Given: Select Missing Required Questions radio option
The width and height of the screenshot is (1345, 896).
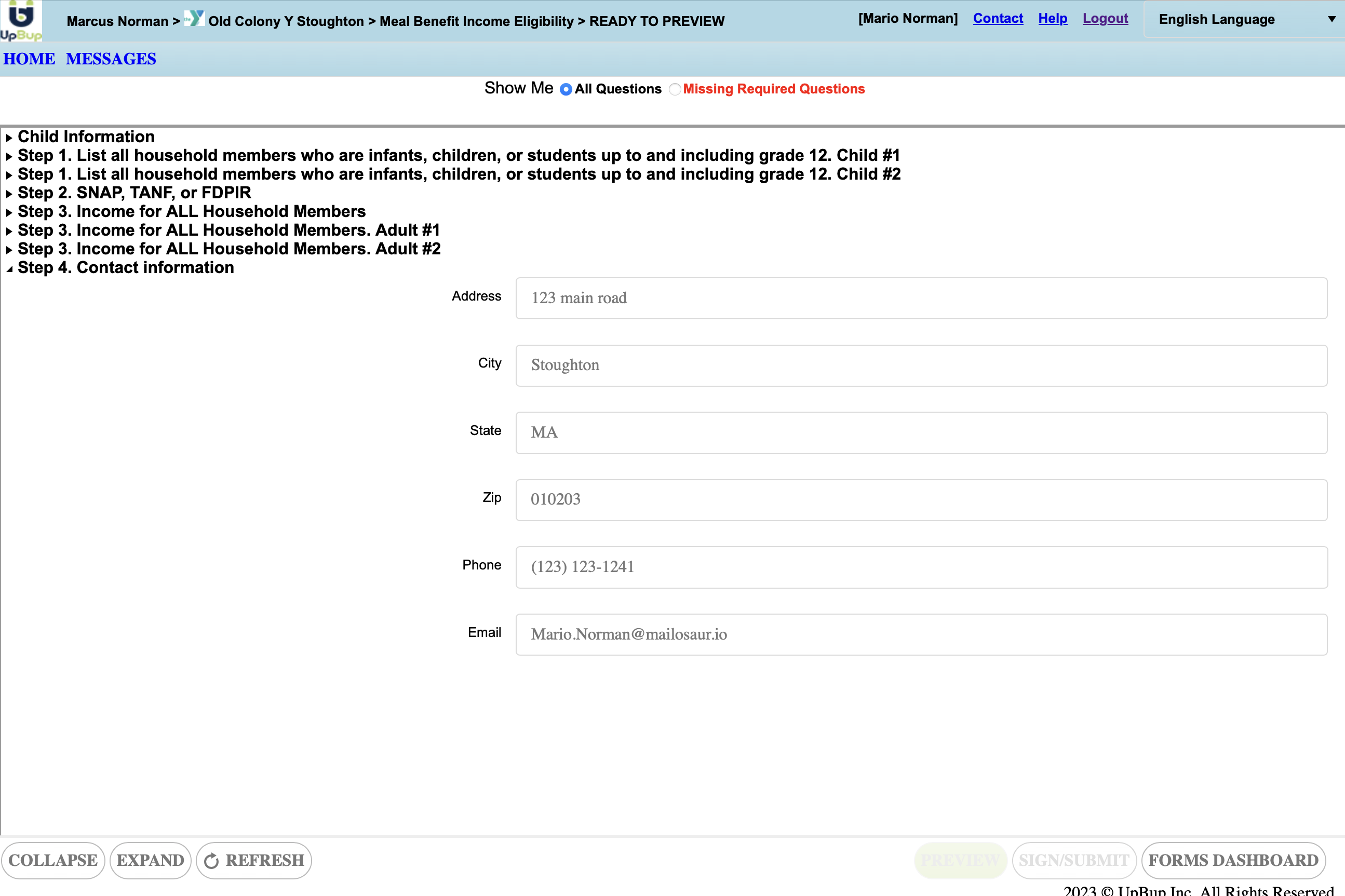Looking at the screenshot, I should click(675, 89).
